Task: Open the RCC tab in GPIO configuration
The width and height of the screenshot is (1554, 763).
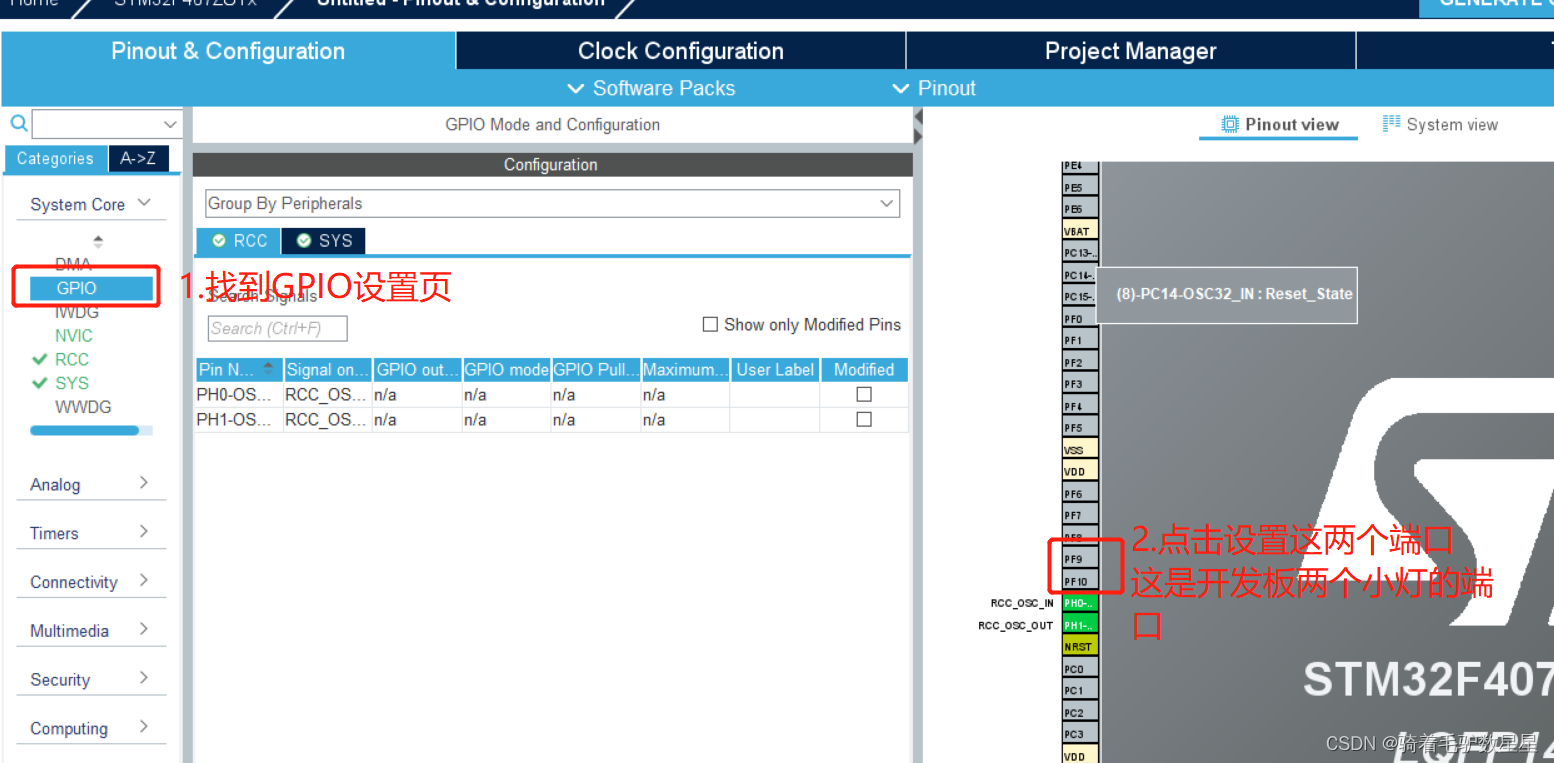Action: [x=239, y=241]
